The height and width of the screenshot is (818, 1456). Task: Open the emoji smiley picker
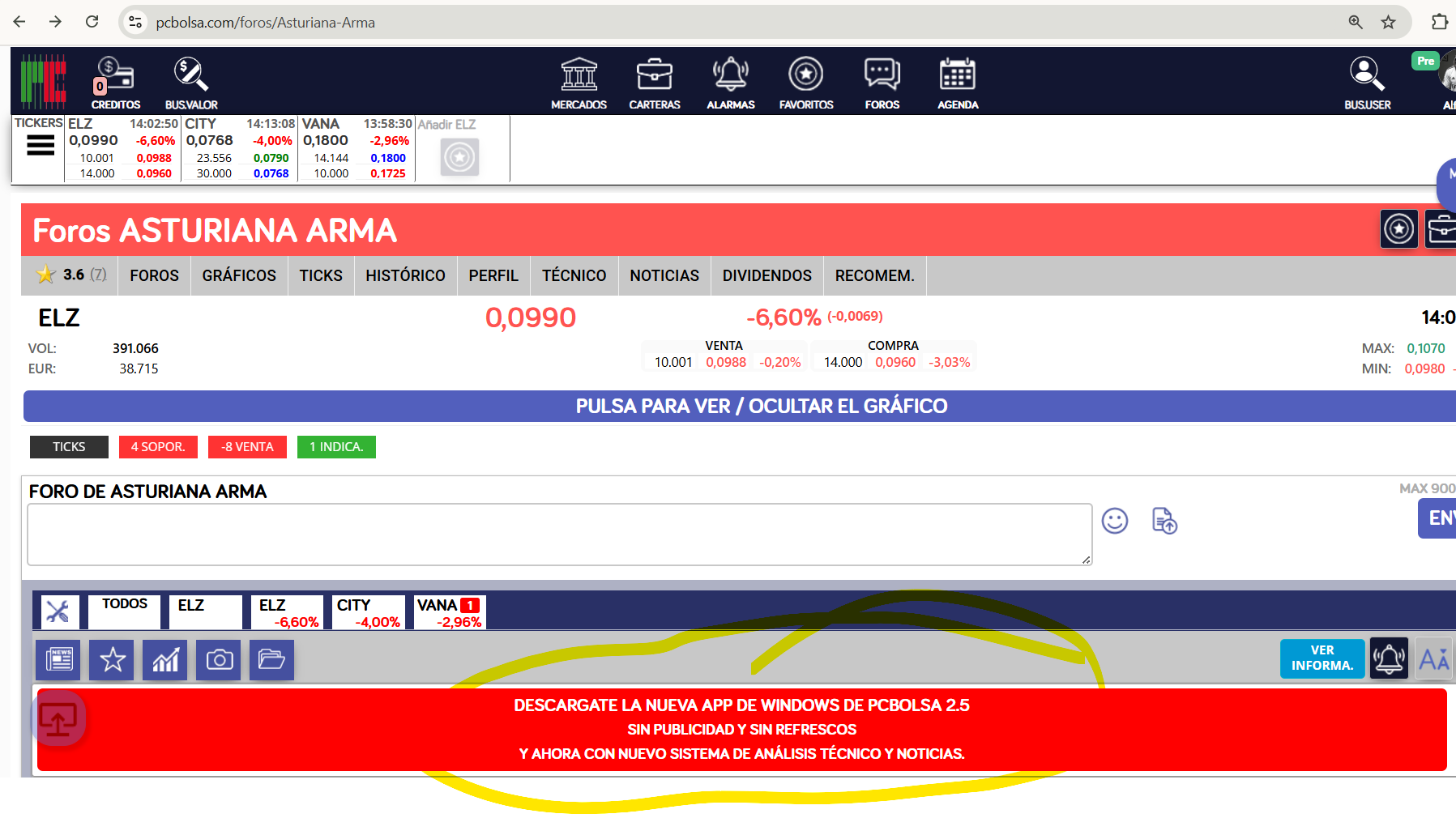1114,521
